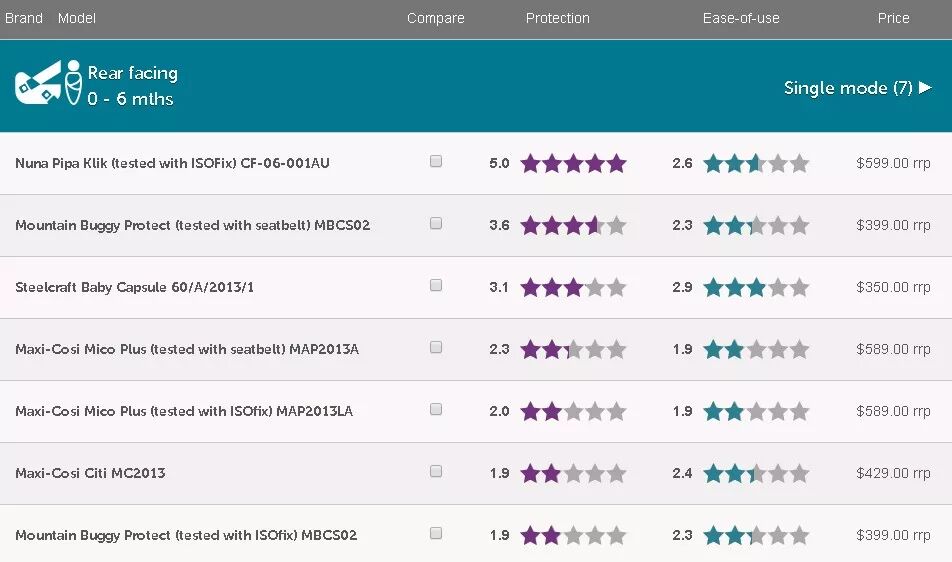The width and height of the screenshot is (952, 562).
Task: Enable compare for Maxi-Cosi Mico Plus ISOfix
Action: coord(435,409)
